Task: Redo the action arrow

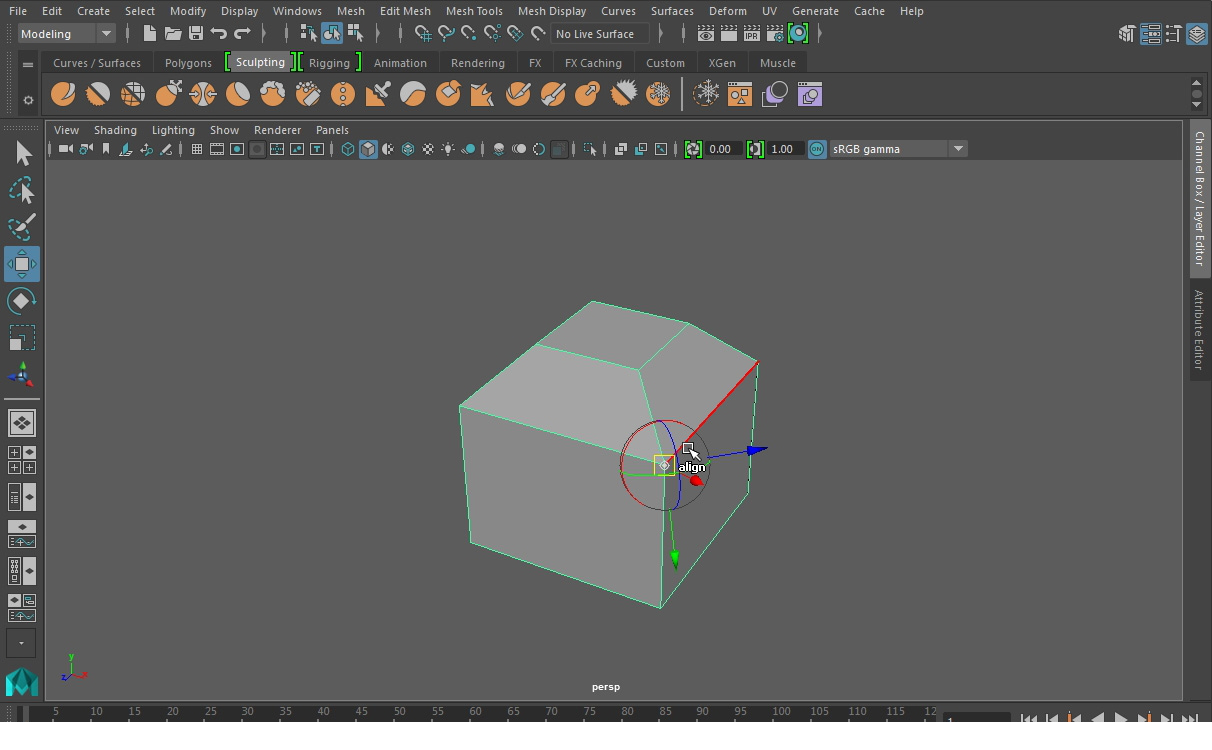Action: pos(241,33)
